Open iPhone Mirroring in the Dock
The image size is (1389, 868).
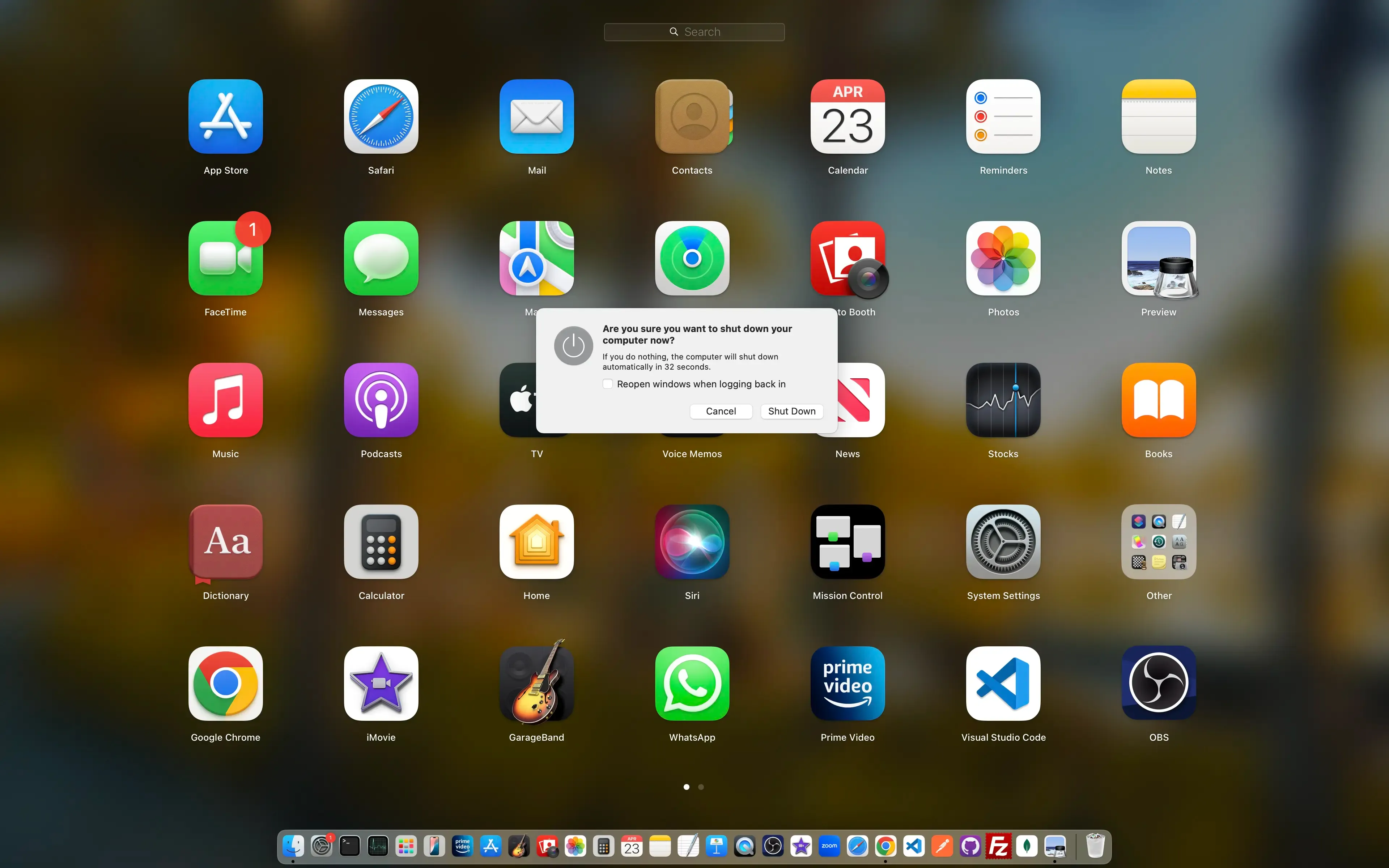click(x=434, y=846)
